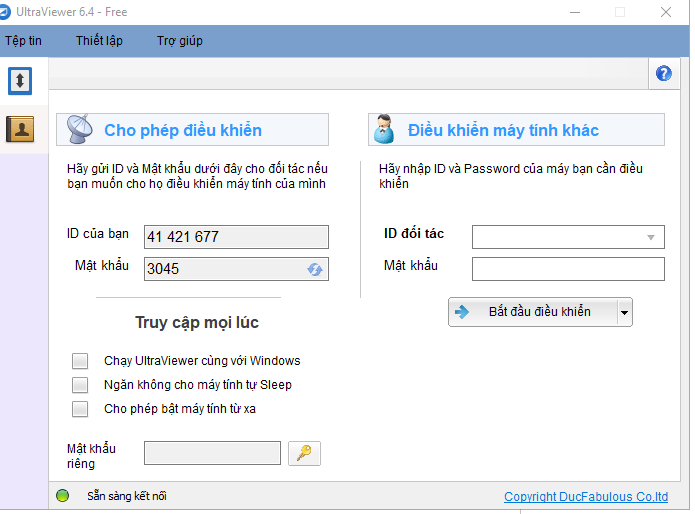Open the Tệp tin menu
Image resolution: width=695 pixels, height=514 pixels.
pyautogui.click(x=23, y=41)
